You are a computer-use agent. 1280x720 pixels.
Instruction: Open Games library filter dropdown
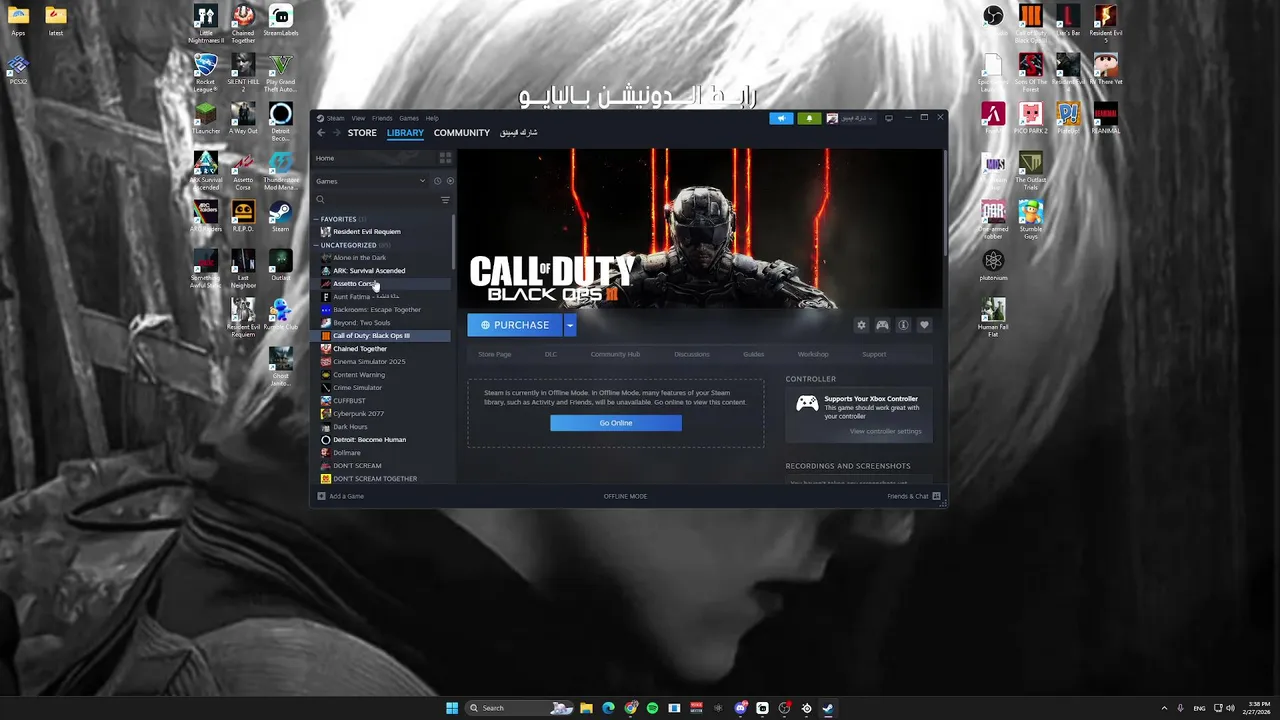[x=371, y=181]
